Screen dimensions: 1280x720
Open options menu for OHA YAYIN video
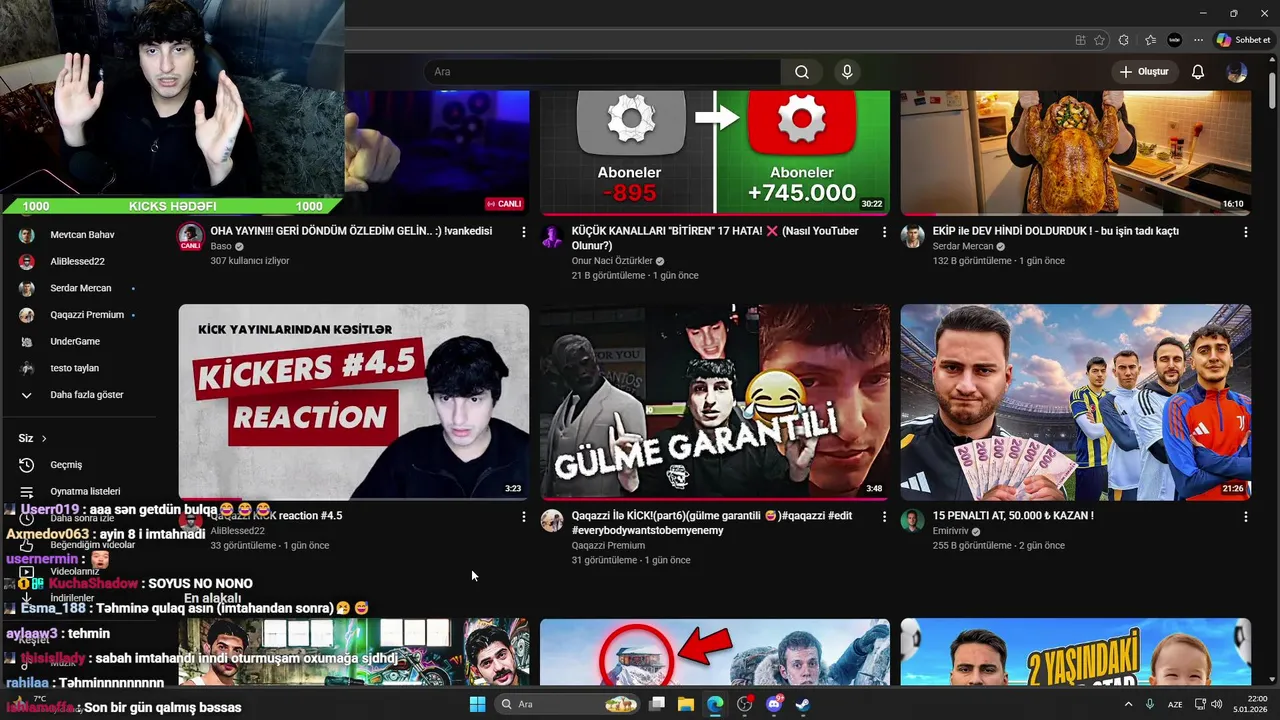523,232
